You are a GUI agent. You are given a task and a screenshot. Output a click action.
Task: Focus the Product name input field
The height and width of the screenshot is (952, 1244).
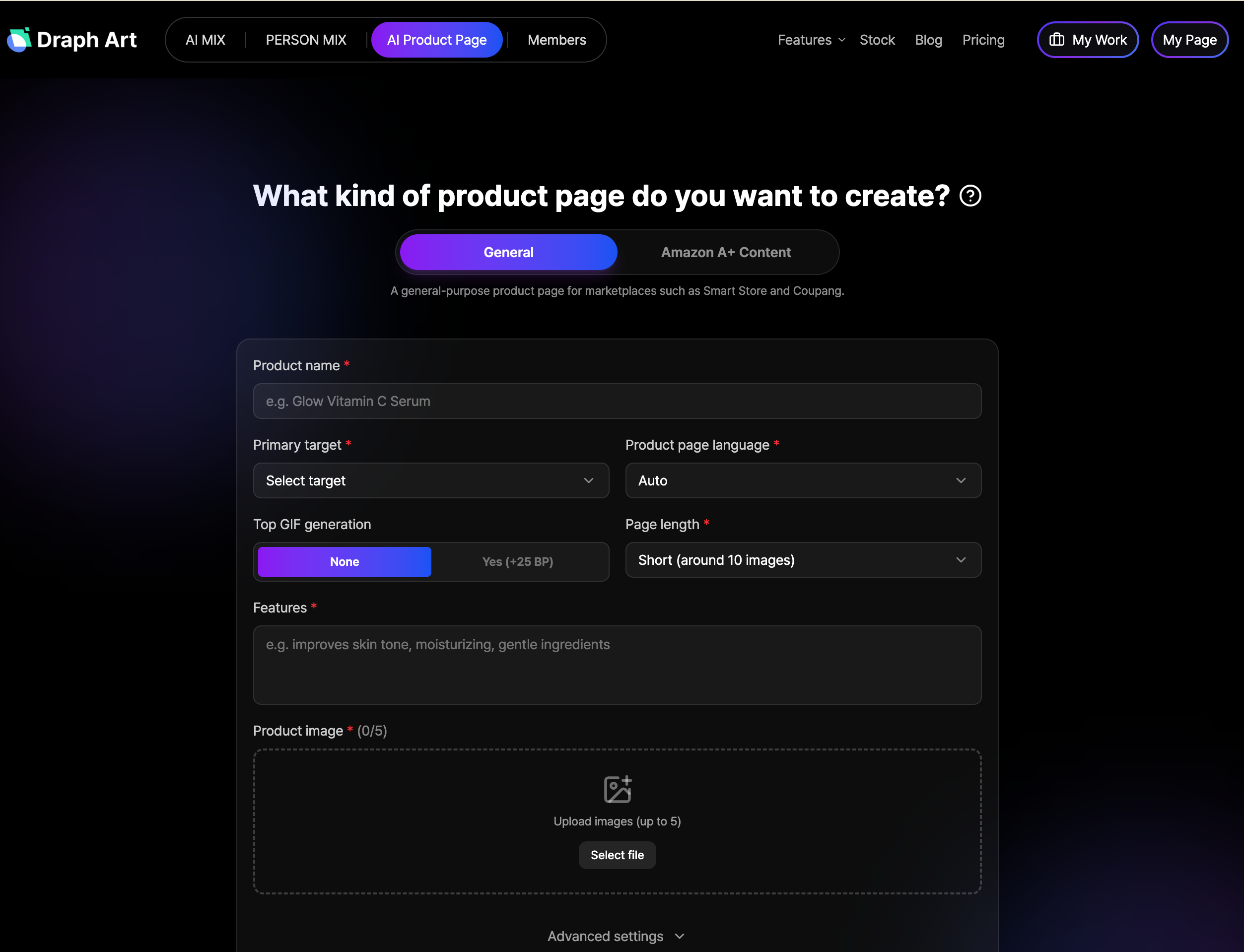pos(617,401)
